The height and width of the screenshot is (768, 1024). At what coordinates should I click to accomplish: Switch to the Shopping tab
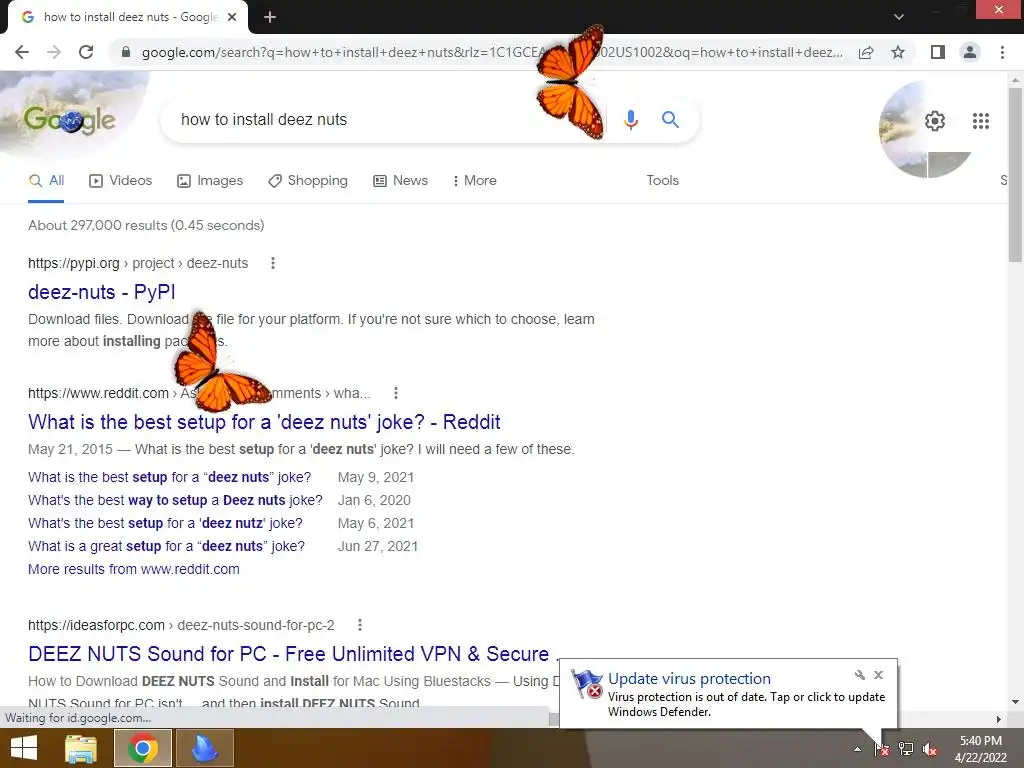click(x=308, y=181)
